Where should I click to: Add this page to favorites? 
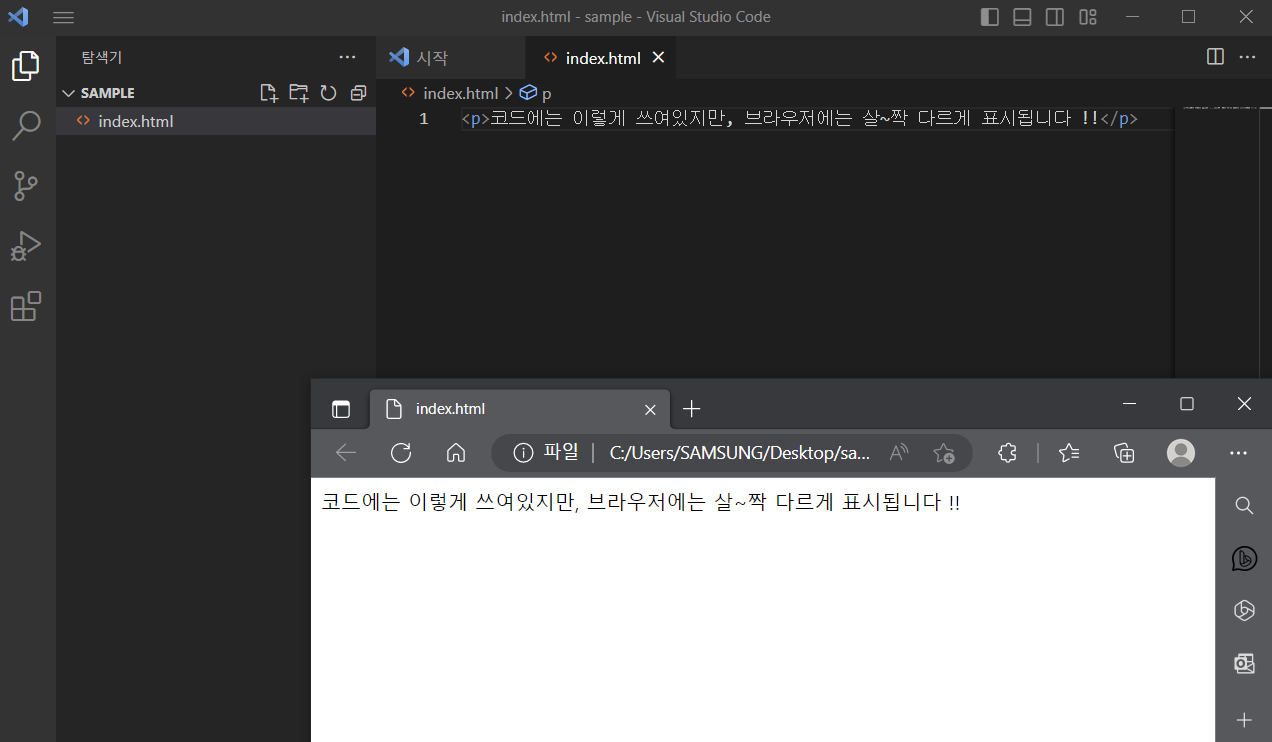click(x=944, y=453)
